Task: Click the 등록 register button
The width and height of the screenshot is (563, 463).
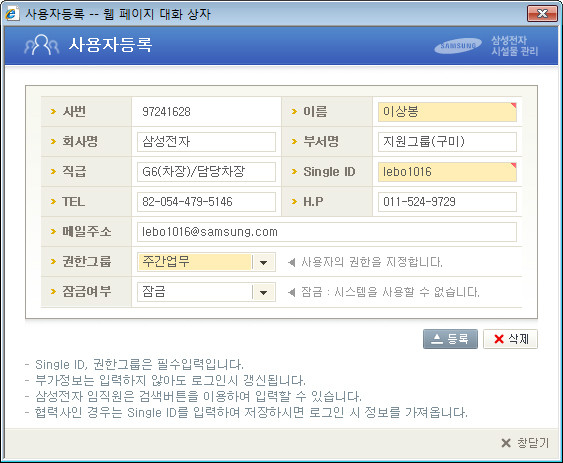Action: point(450,339)
